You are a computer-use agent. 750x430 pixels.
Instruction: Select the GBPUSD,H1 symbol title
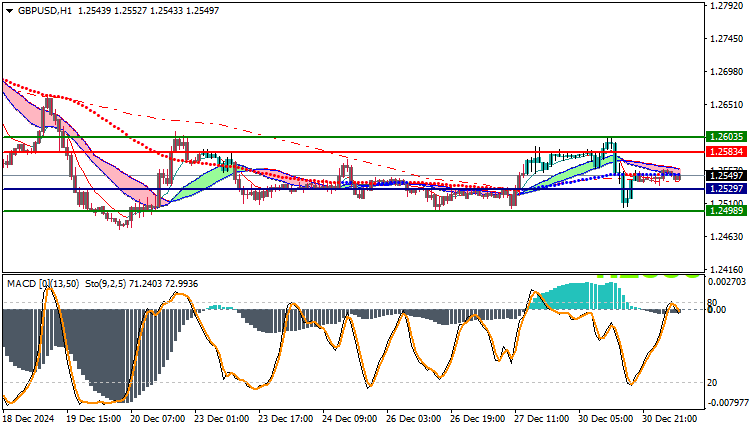(44, 11)
